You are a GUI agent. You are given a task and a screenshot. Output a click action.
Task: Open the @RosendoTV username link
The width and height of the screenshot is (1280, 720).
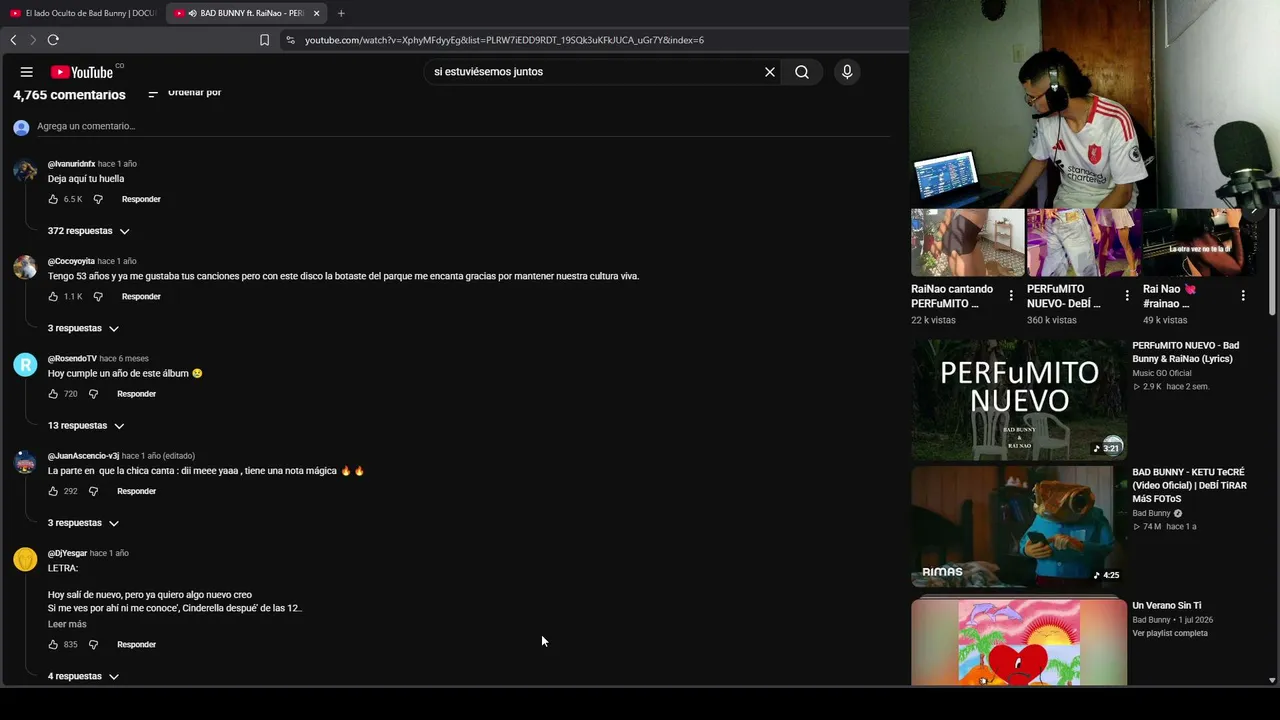(x=72, y=358)
